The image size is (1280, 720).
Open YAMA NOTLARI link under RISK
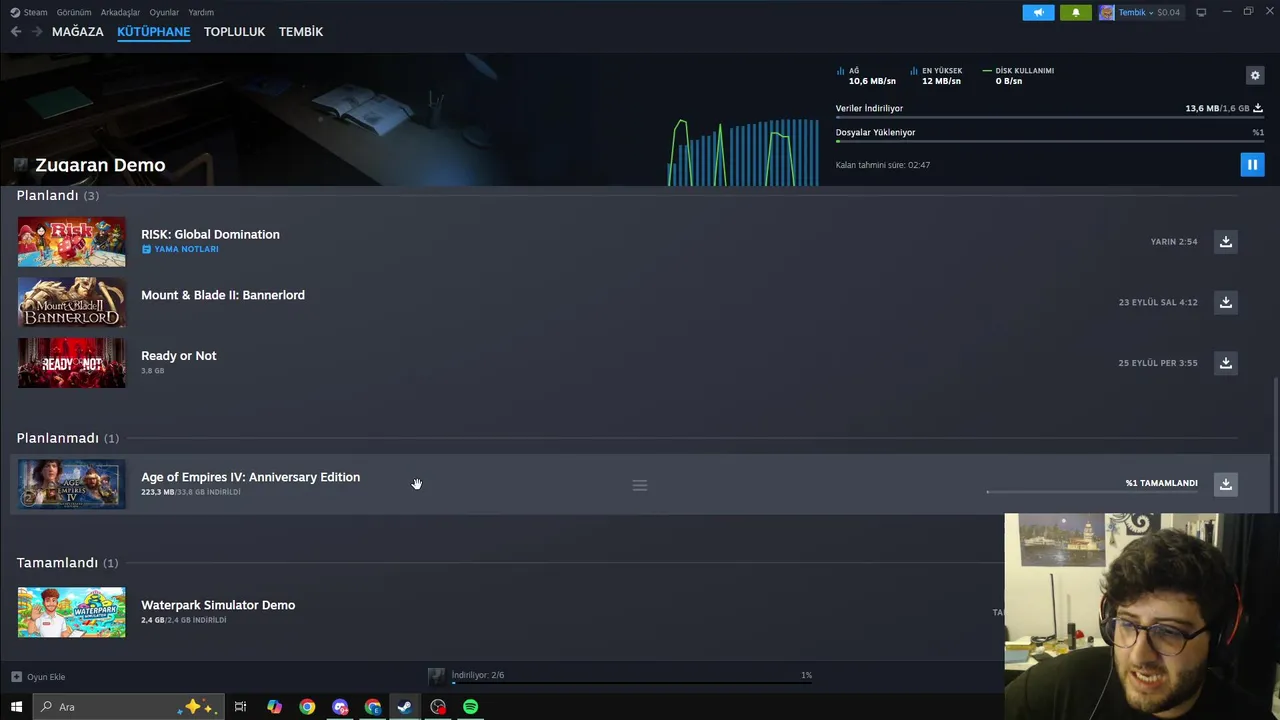pyautogui.click(x=180, y=249)
